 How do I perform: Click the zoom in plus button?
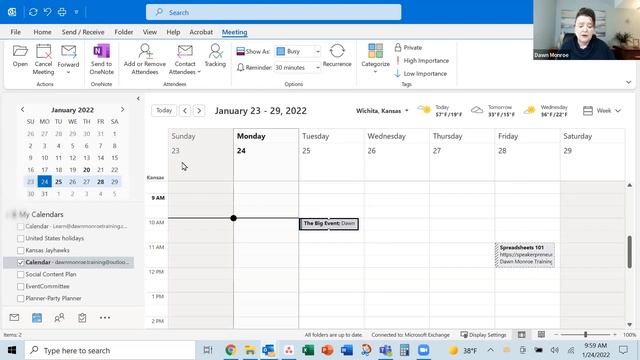point(615,335)
